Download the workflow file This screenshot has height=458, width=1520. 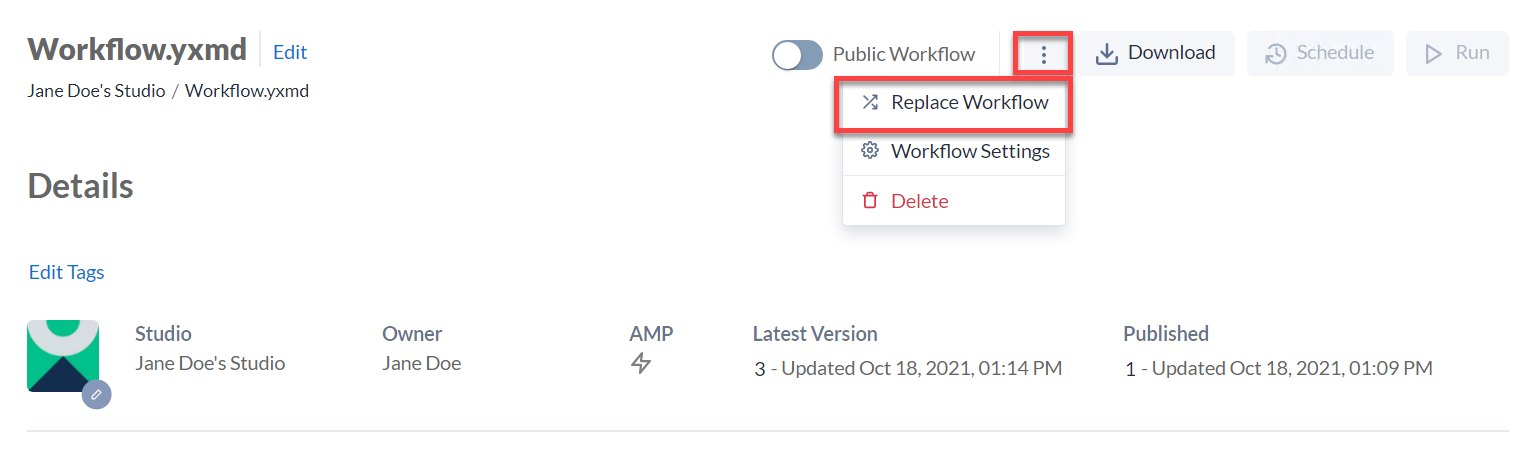pos(1156,53)
